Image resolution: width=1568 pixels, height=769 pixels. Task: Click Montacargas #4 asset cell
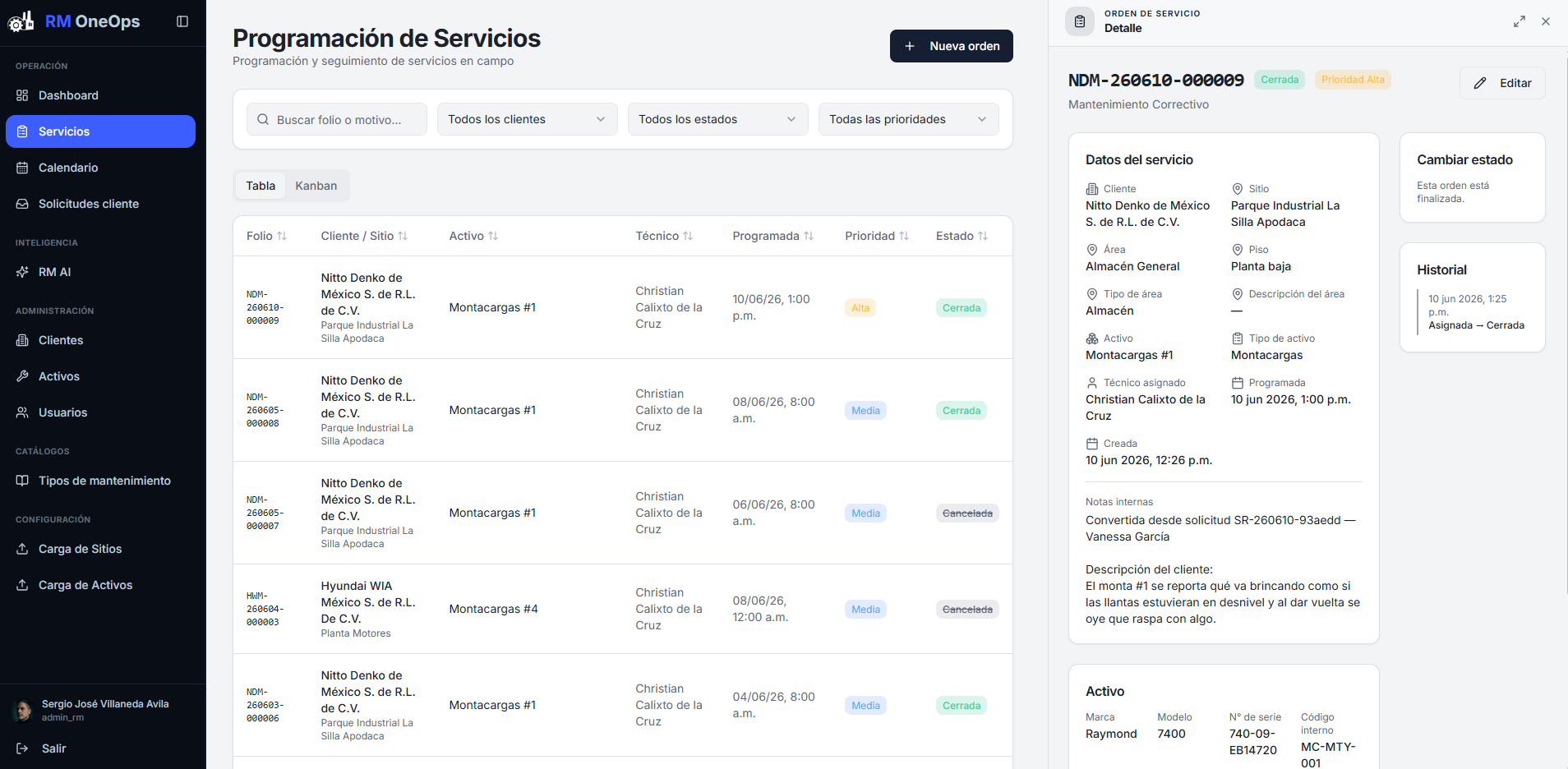coord(493,609)
